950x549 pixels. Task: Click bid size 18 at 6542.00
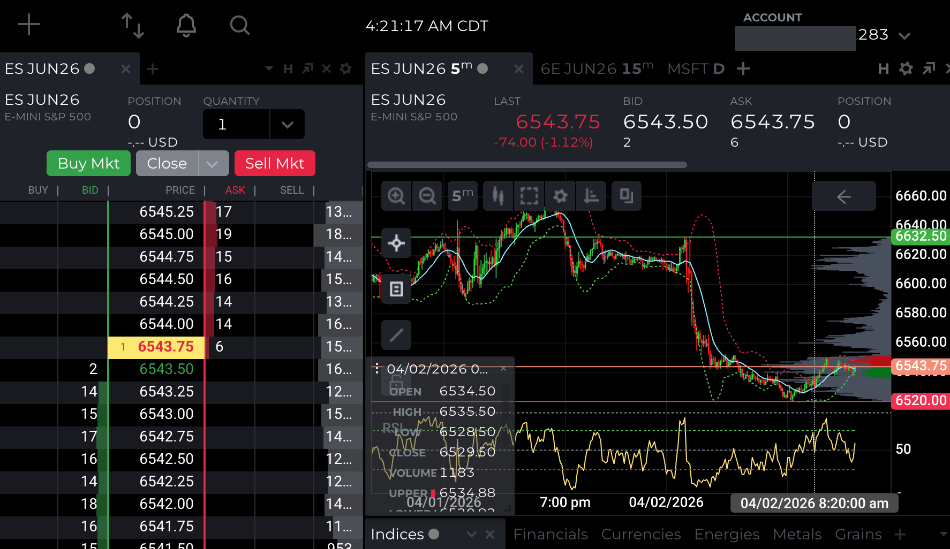[x=88, y=504]
